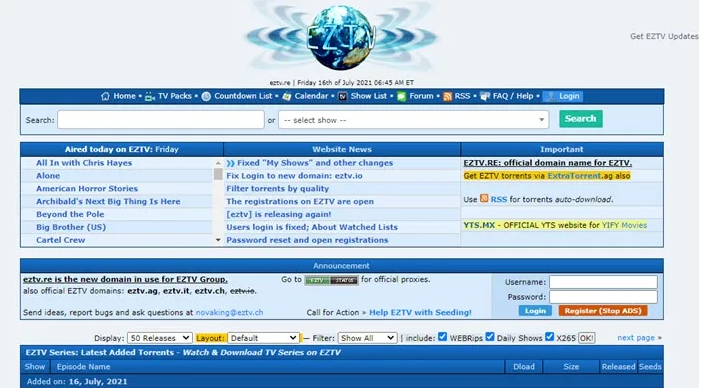
Task: Open Big Brother (US) show link
Action: coord(71,227)
